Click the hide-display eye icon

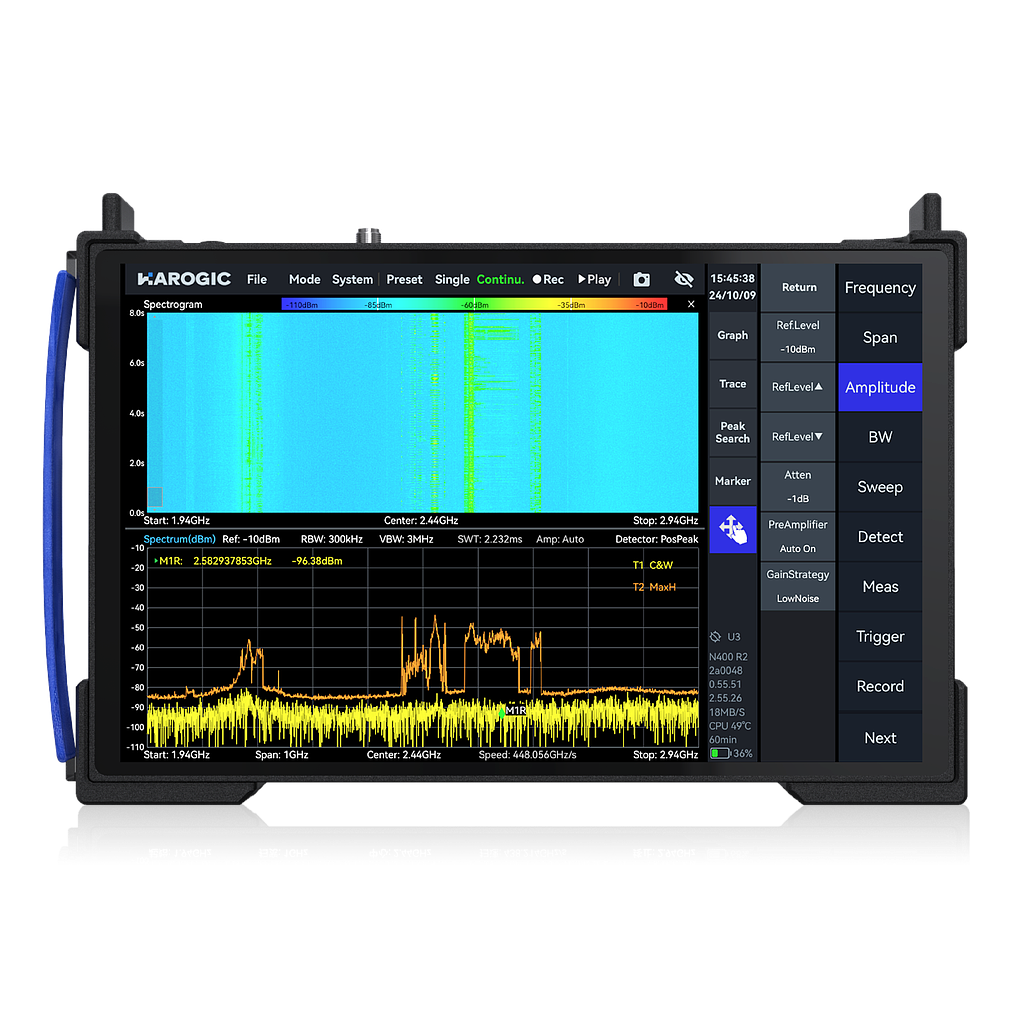coord(684,279)
